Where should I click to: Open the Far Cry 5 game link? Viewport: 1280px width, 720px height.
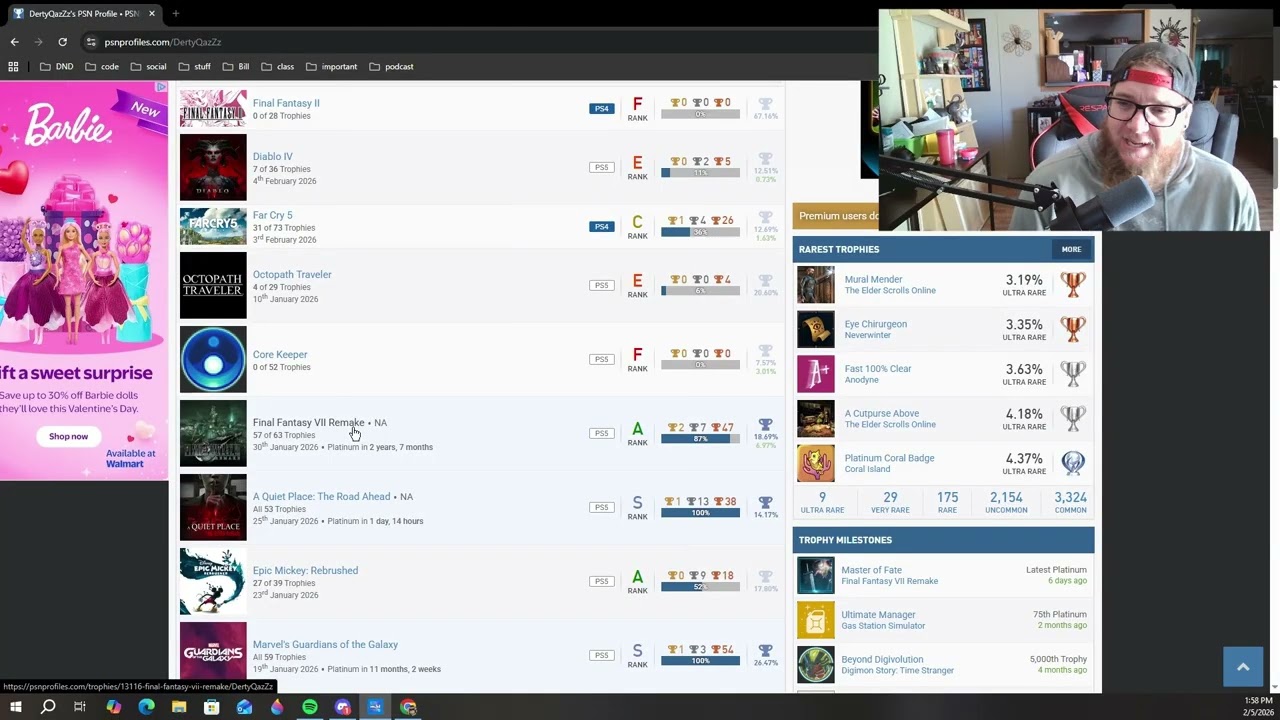tap(273, 215)
